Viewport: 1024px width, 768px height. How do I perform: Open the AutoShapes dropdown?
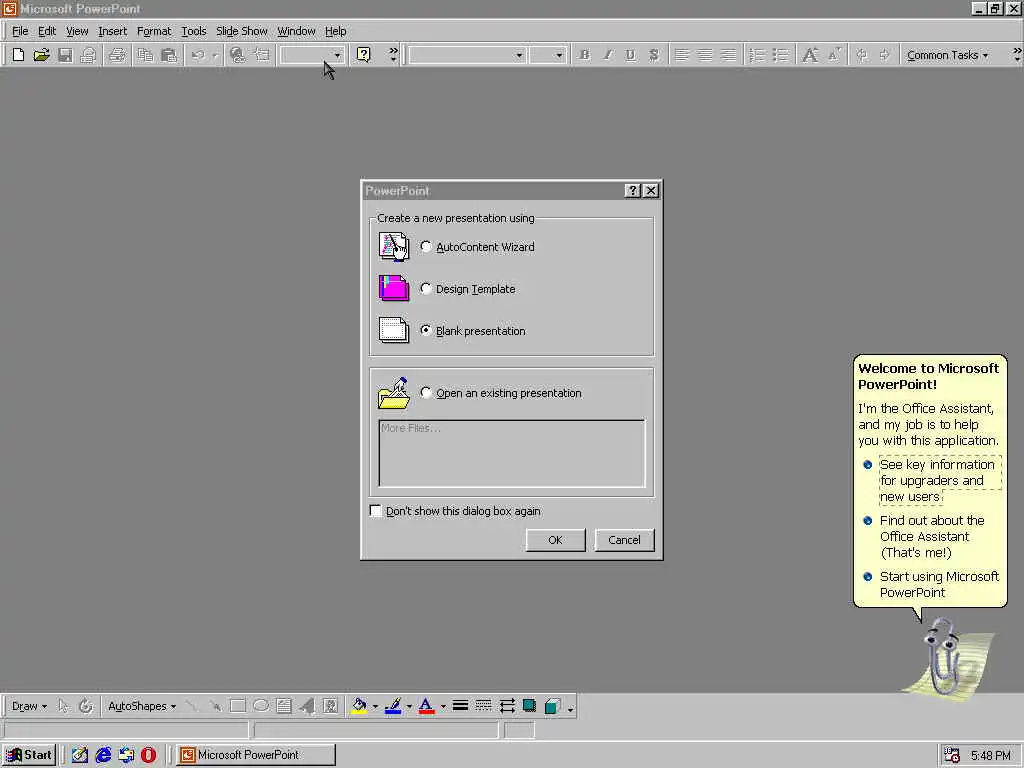[142, 706]
